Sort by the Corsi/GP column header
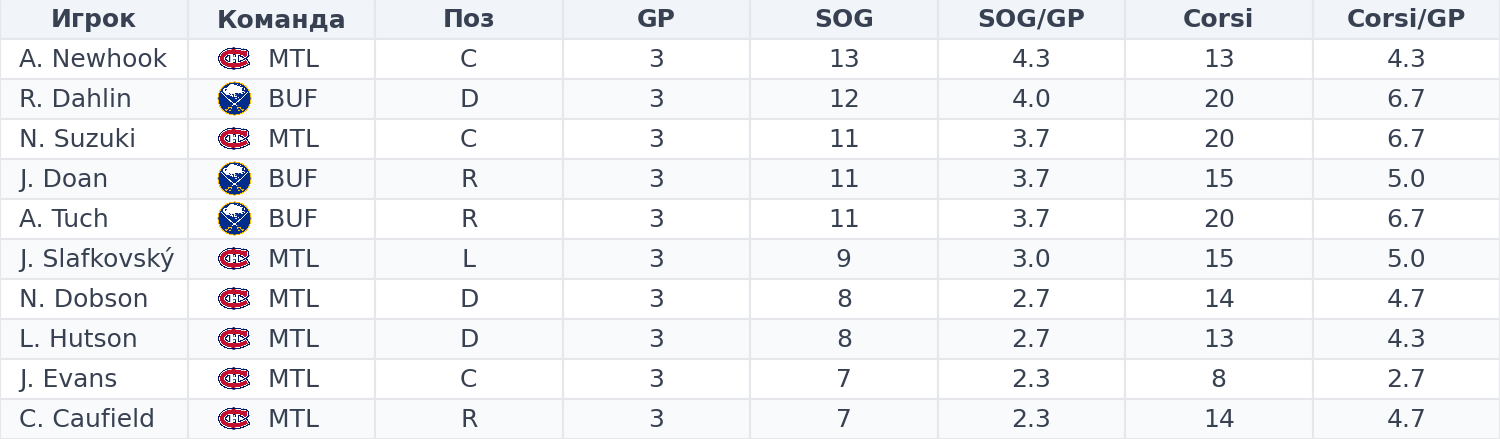This screenshot has width=1500, height=439. (1406, 19)
